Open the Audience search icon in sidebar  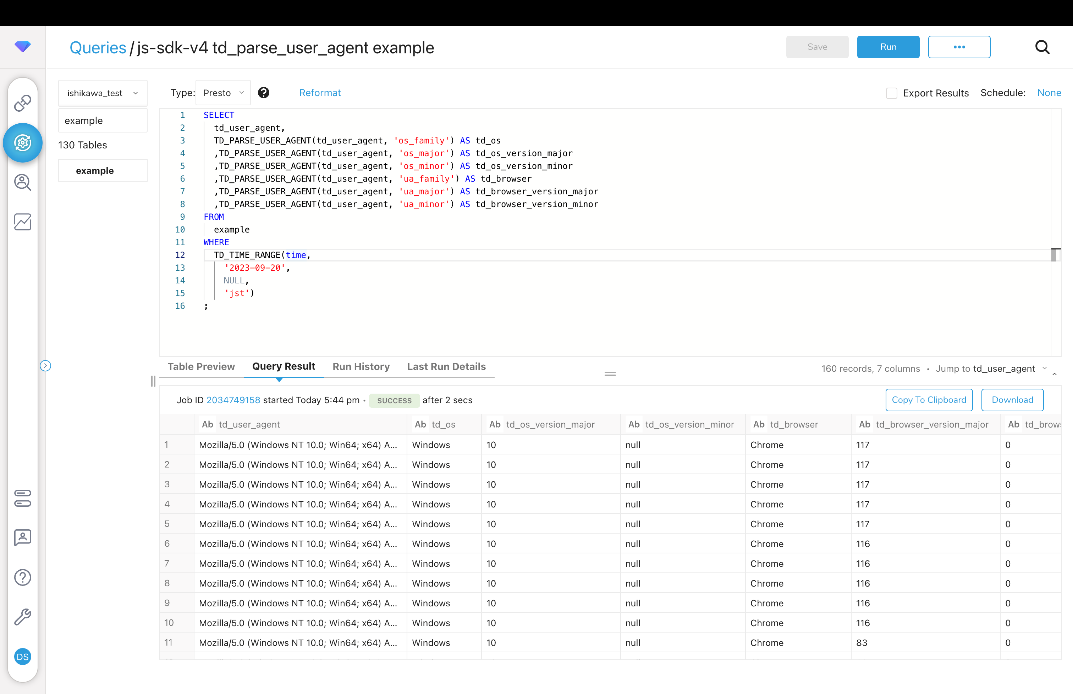(x=22, y=182)
